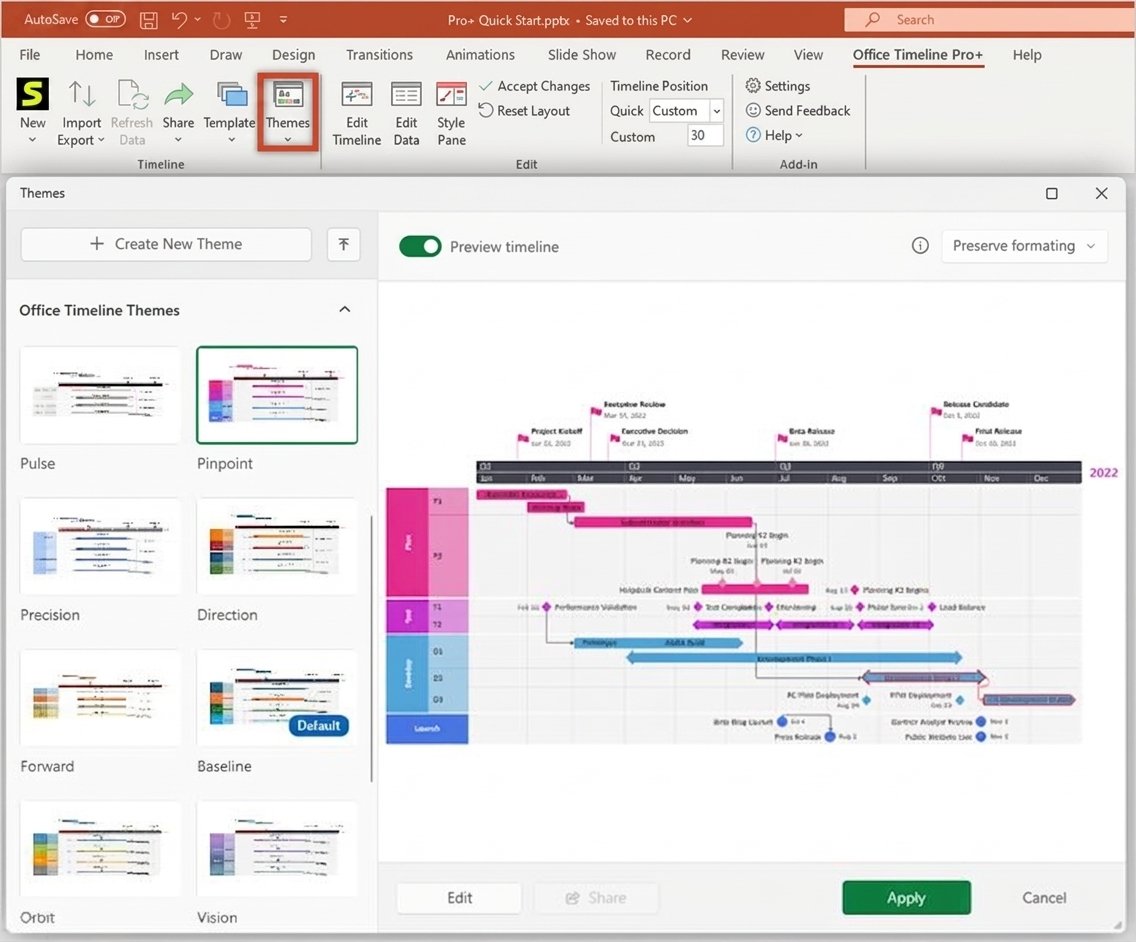Viewport: 1136px width, 942px height.
Task: Click the Refresh Data icon
Action: (x=132, y=95)
